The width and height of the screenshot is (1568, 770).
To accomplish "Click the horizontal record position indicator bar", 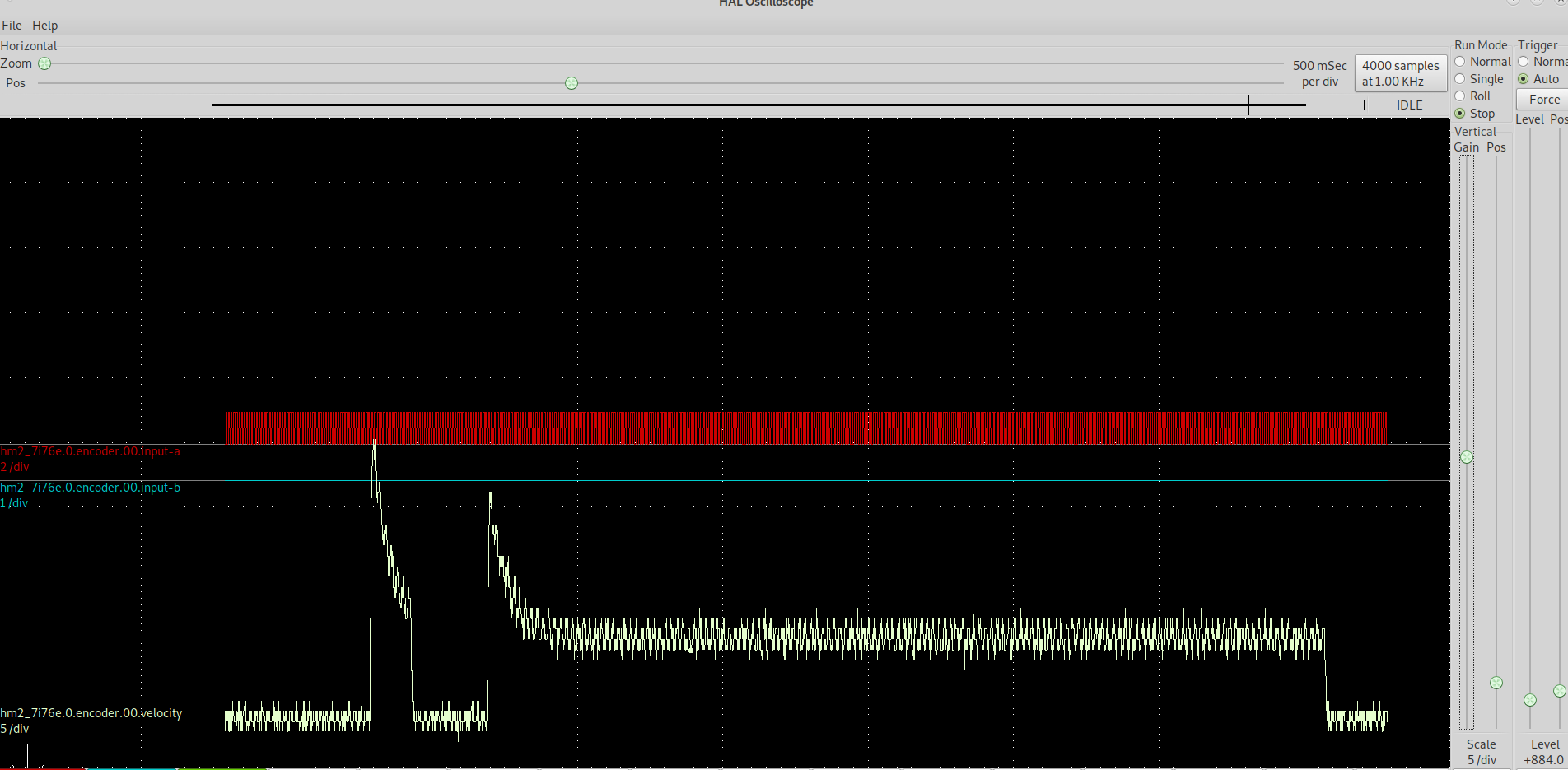I will point(682,105).
